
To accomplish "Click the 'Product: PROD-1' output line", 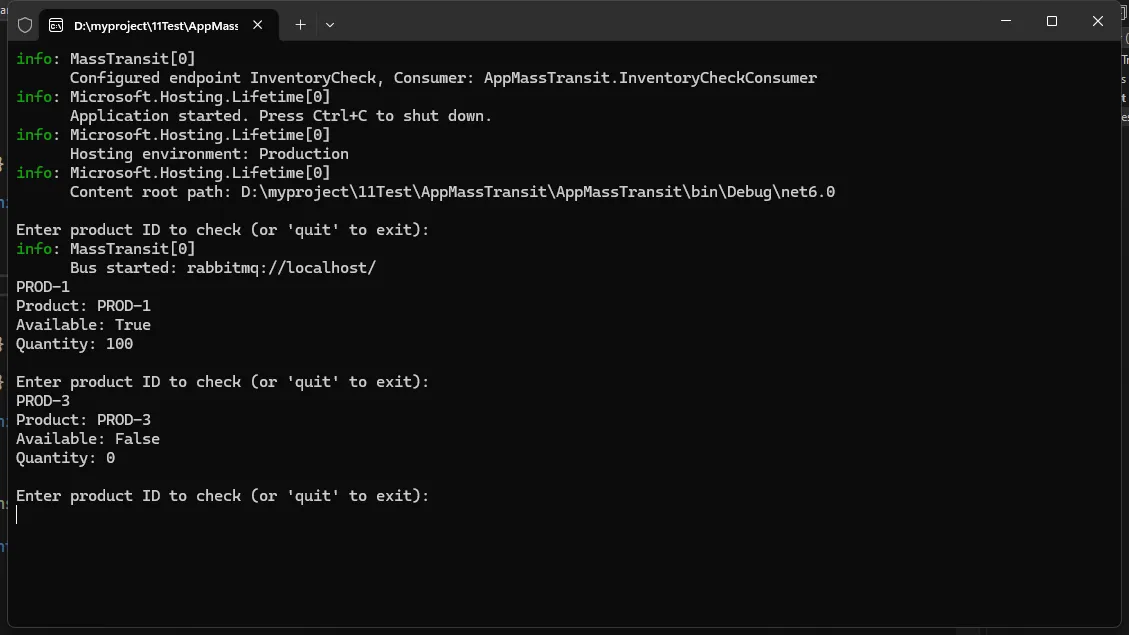I will pos(83,306).
